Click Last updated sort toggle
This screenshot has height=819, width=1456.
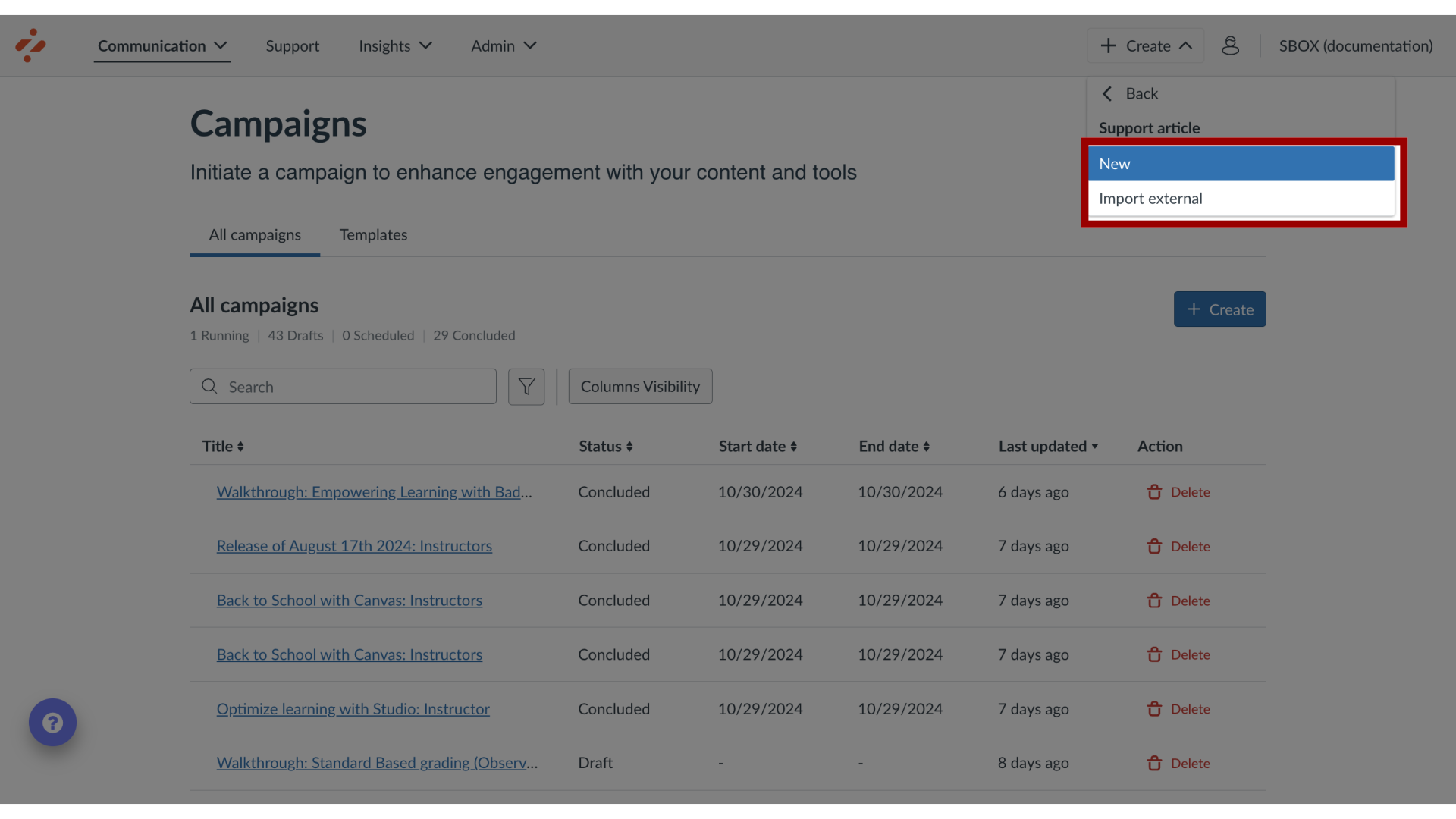1049,446
